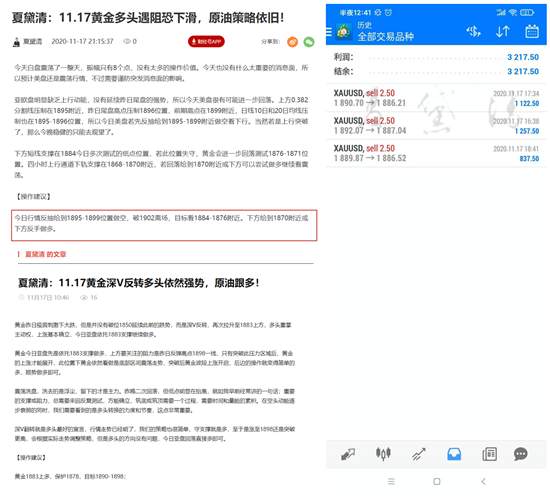Tap the battery indicator in status bar
Viewport: 550px width, 498px height.
[x=527, y=13]
